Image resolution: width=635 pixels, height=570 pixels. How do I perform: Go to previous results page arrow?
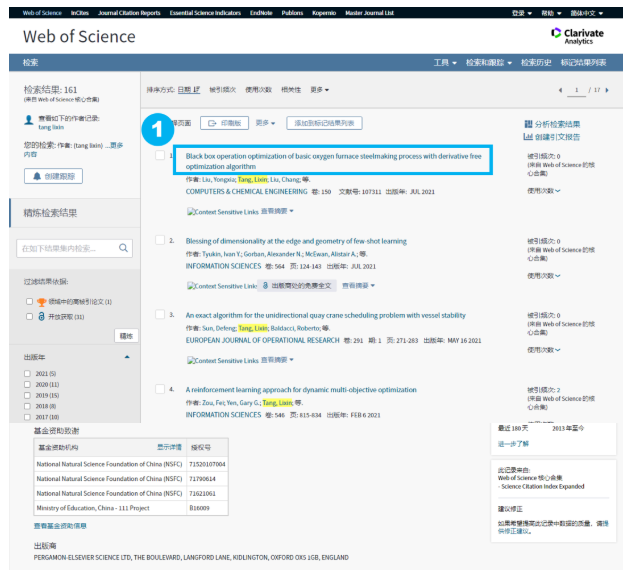point(560,90)
